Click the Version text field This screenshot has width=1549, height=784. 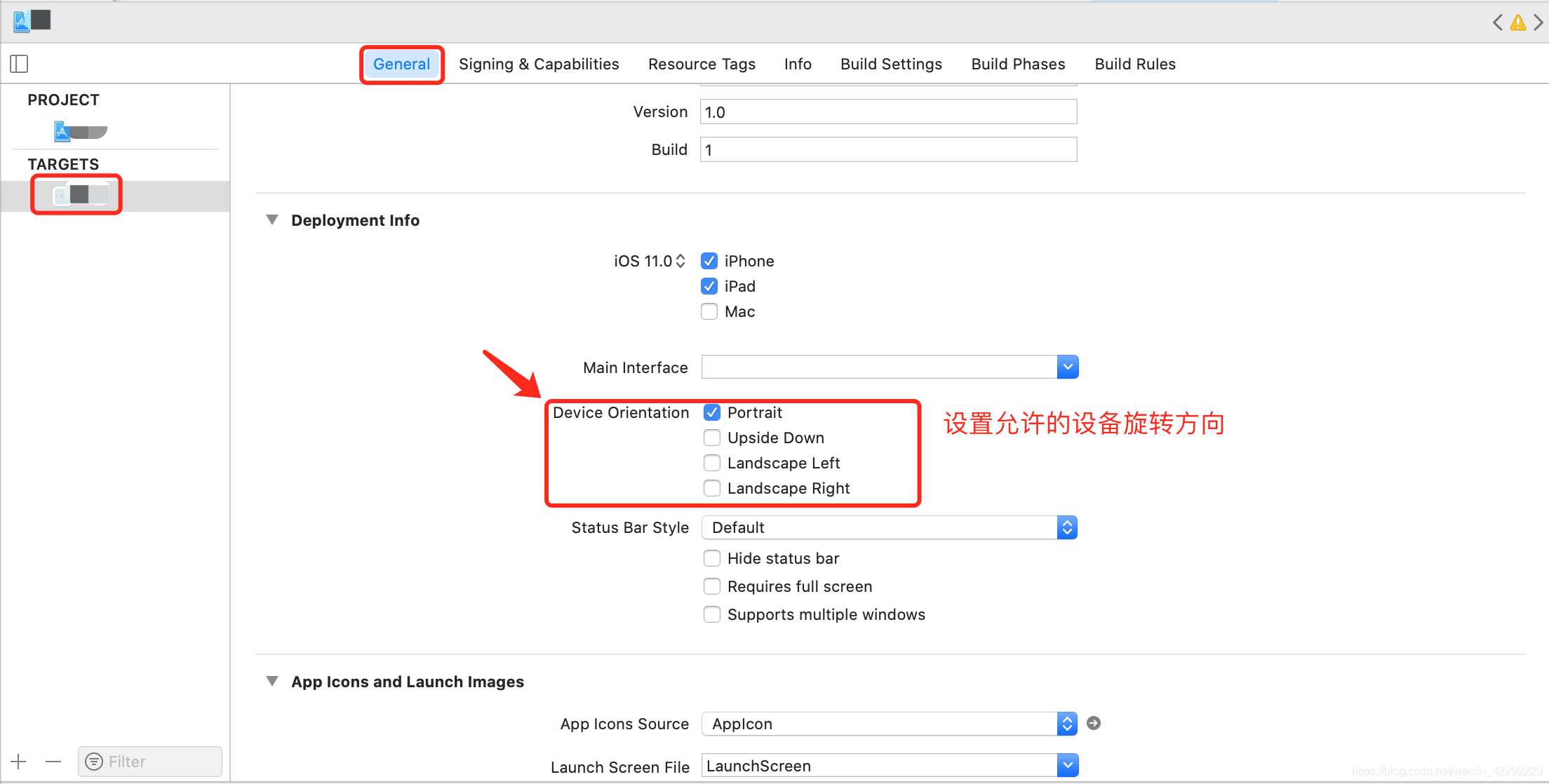887,112
